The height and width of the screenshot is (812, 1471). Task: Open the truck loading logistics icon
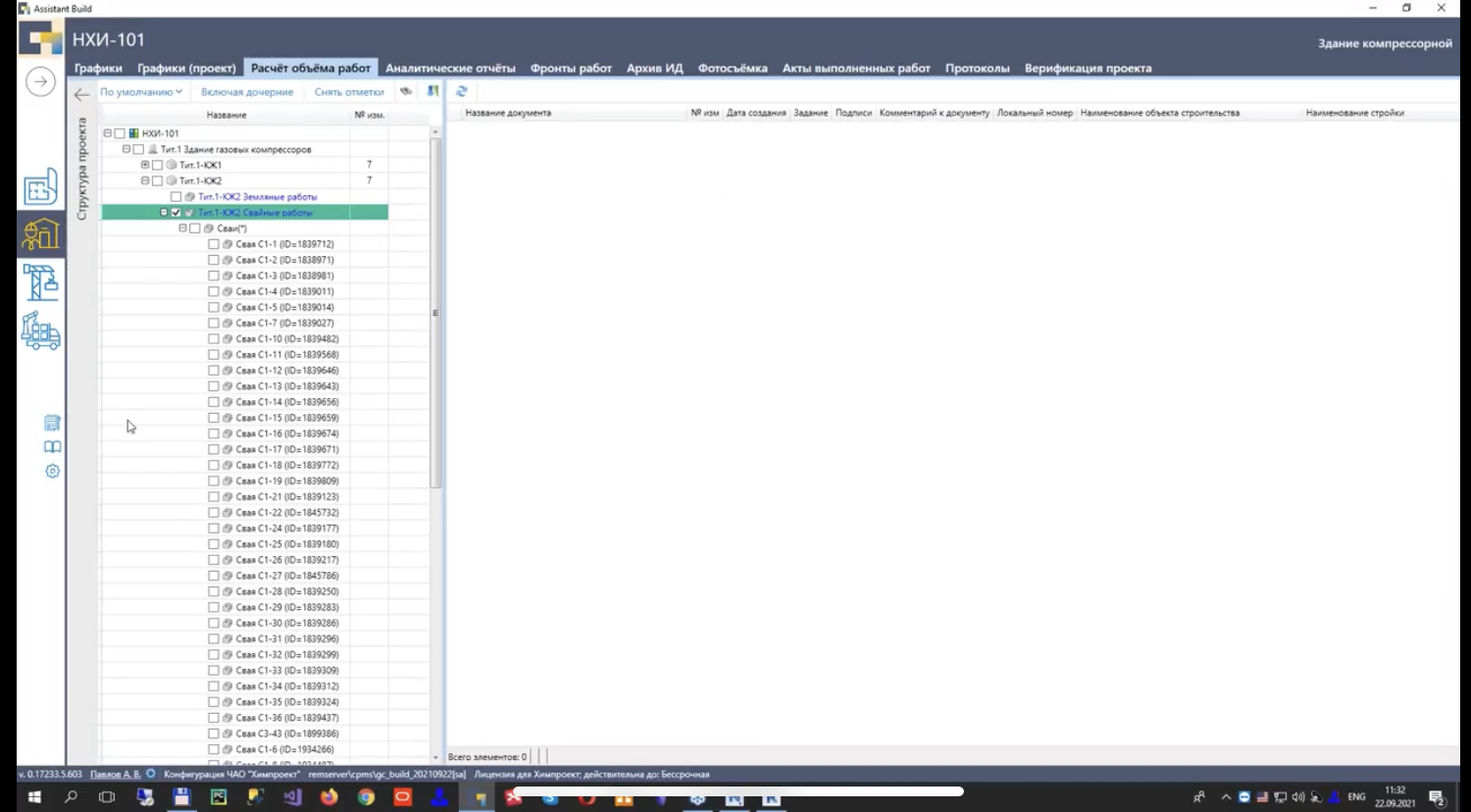[40, 331]
